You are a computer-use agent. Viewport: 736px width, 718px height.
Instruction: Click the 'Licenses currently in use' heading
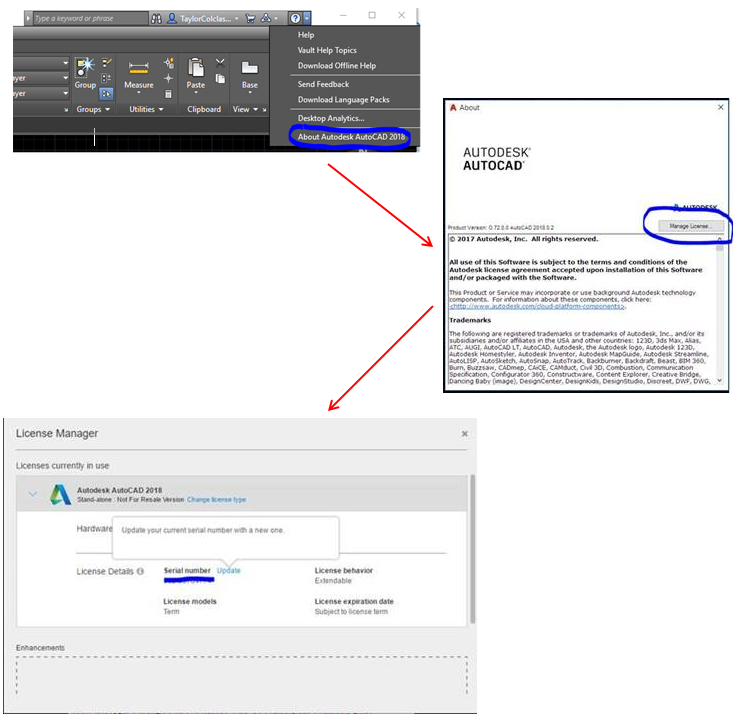coord(62,466)
